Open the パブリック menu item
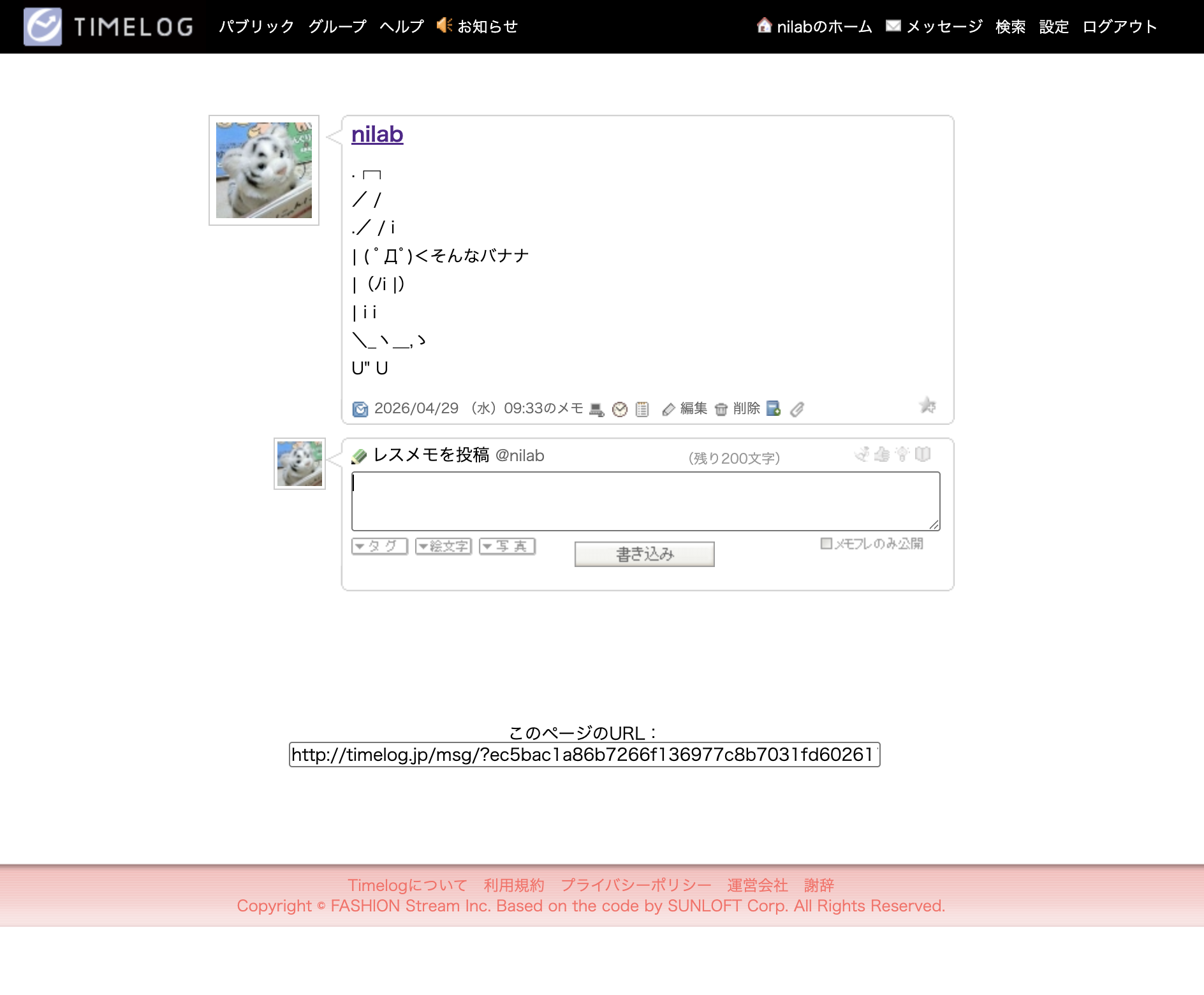This screenshot has width=1204, height=995. point(256,27)
